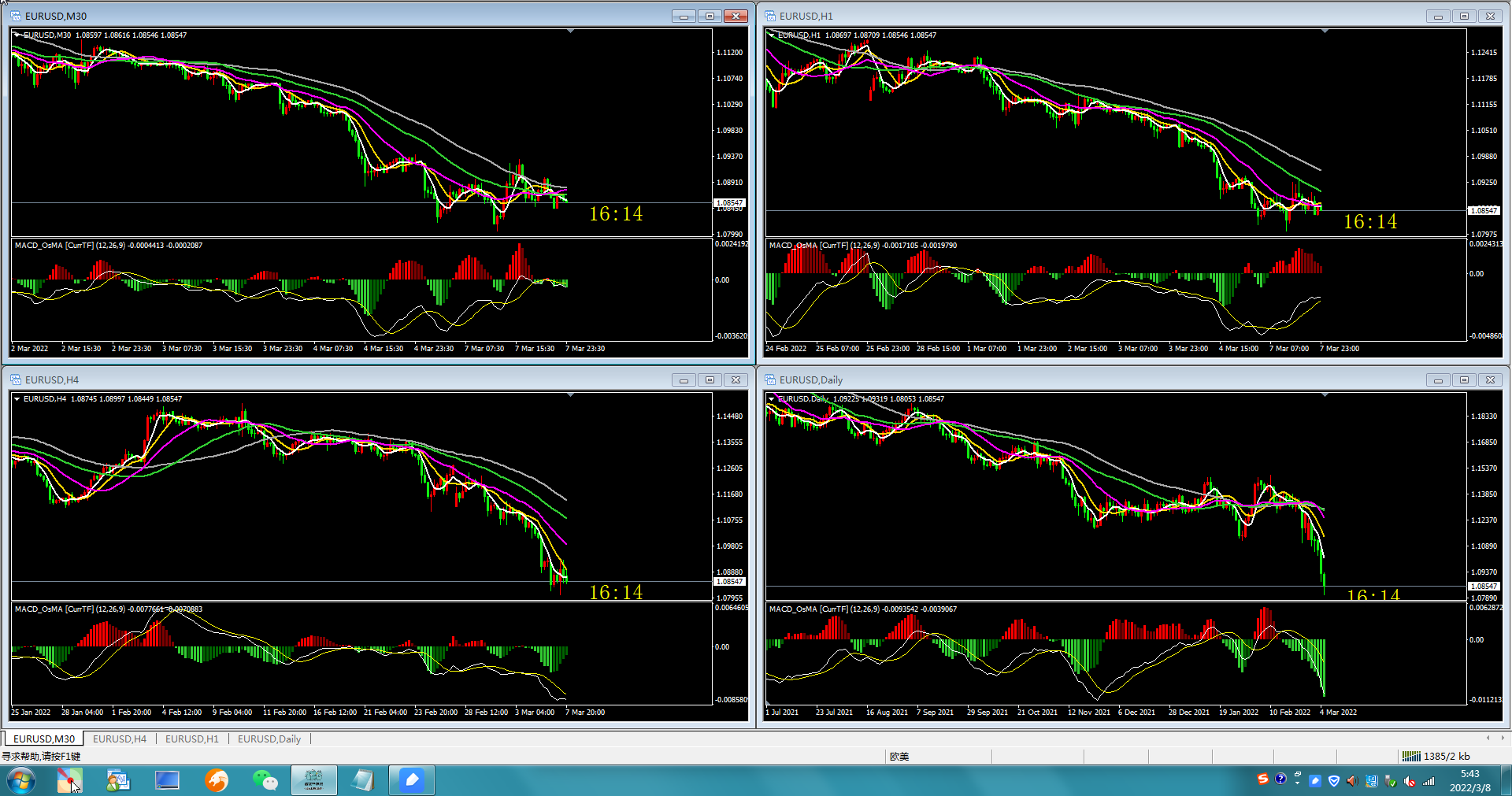This screenshot has height=796, width=1512.
Task: Minimize the EURUSD,H1 window
Action: point(1438,16)
